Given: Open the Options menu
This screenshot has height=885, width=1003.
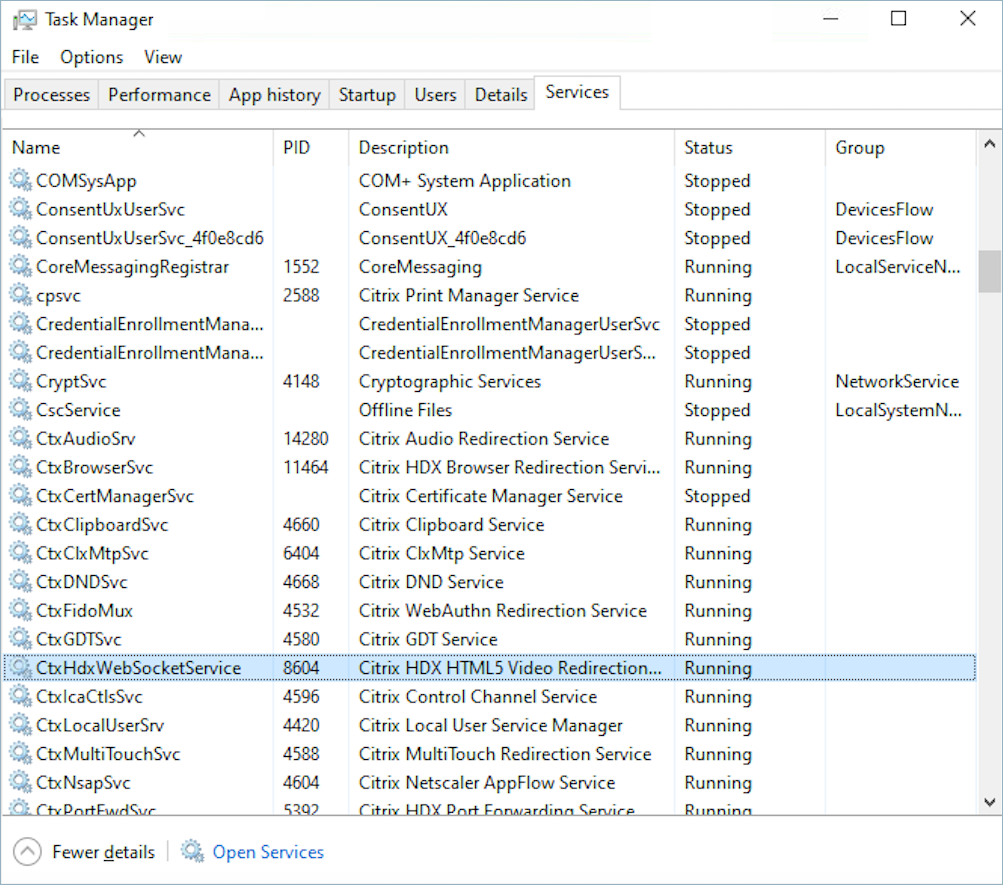Looking at the screenshot, I should point(91,57).
